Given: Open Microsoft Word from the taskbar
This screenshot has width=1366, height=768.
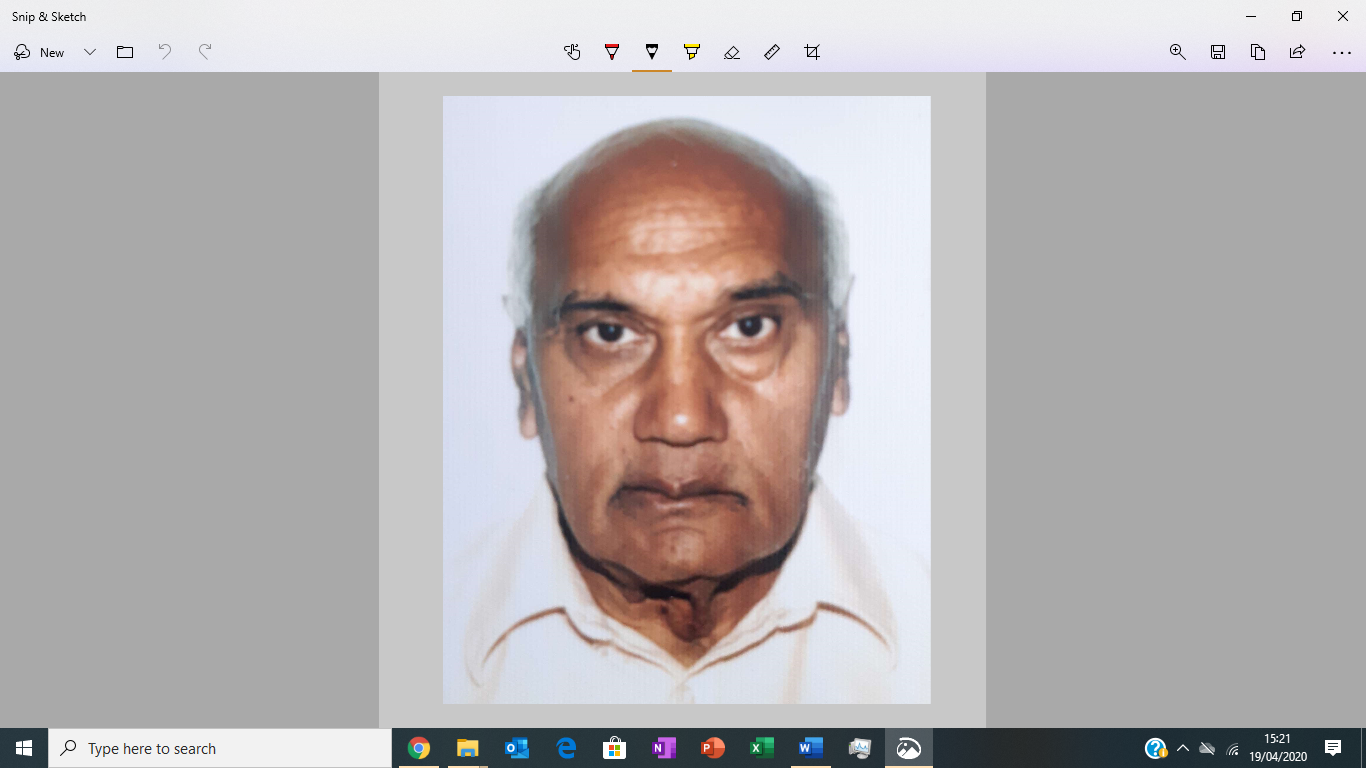Looking at the screenshot, I should click(x=810, y=747).
